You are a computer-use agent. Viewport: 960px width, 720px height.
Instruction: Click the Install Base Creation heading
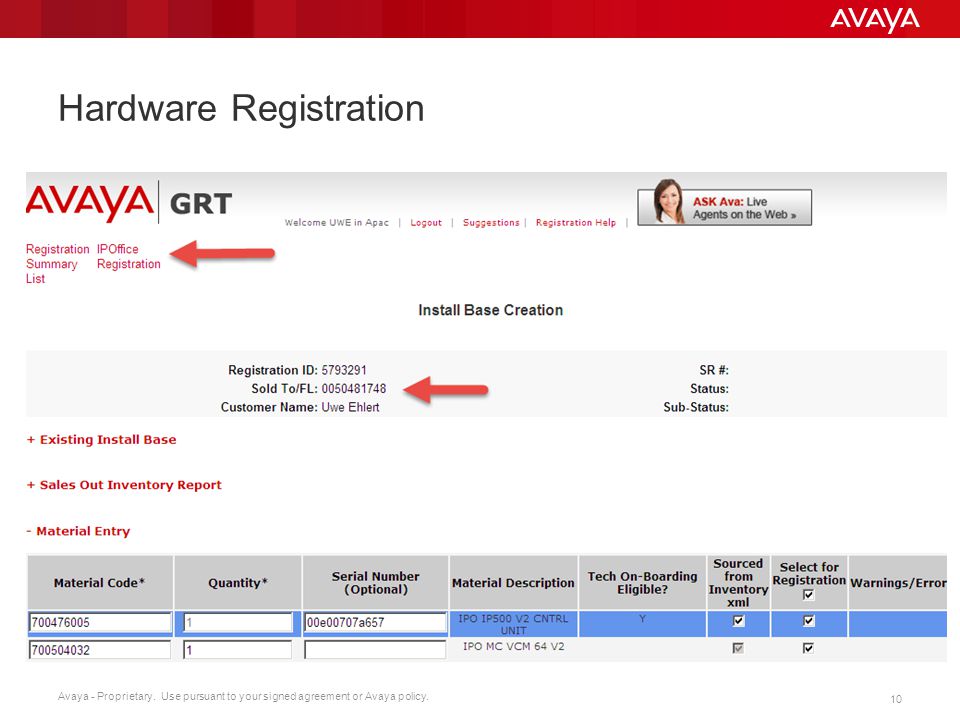(x=490, y=310)
